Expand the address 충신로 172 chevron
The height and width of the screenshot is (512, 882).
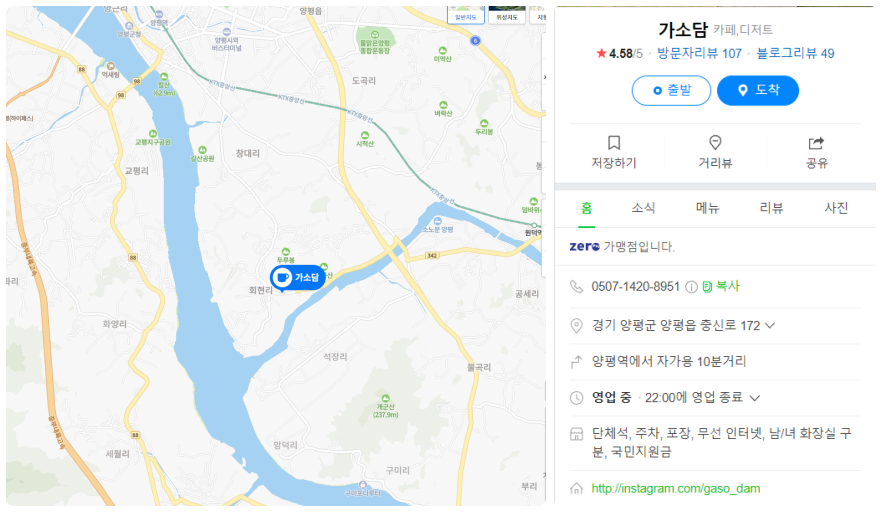pyautogui.click(x=770, y=325)
